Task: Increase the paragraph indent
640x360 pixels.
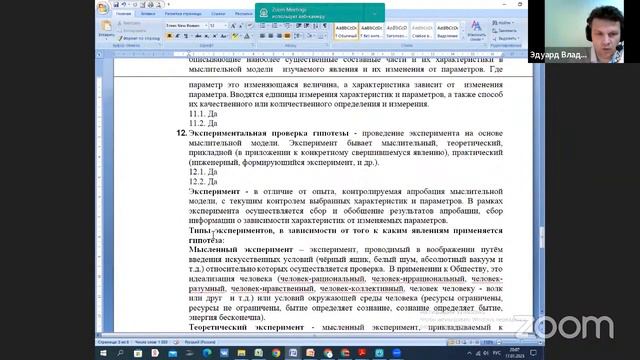Action: pos(307,26)
